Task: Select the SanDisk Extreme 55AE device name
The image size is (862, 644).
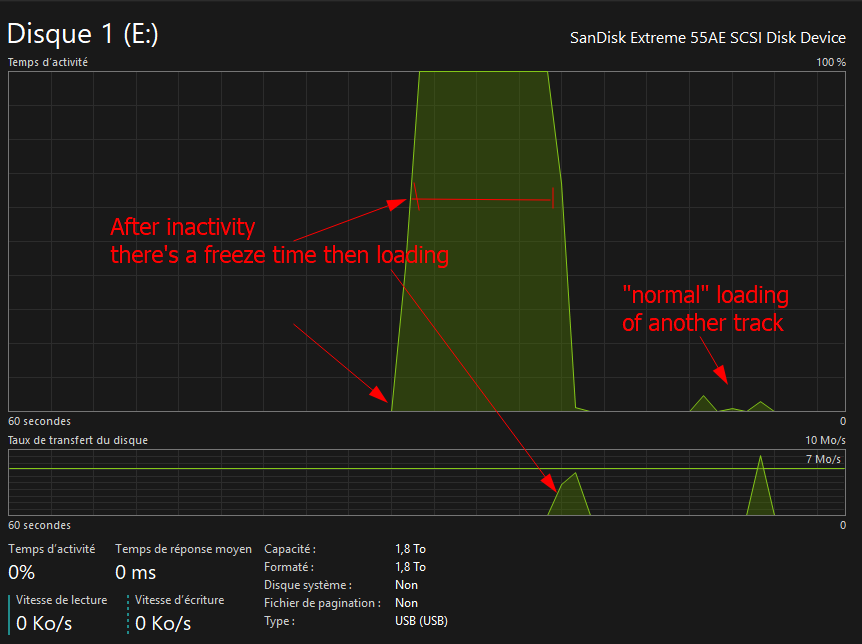Action: 706,39
